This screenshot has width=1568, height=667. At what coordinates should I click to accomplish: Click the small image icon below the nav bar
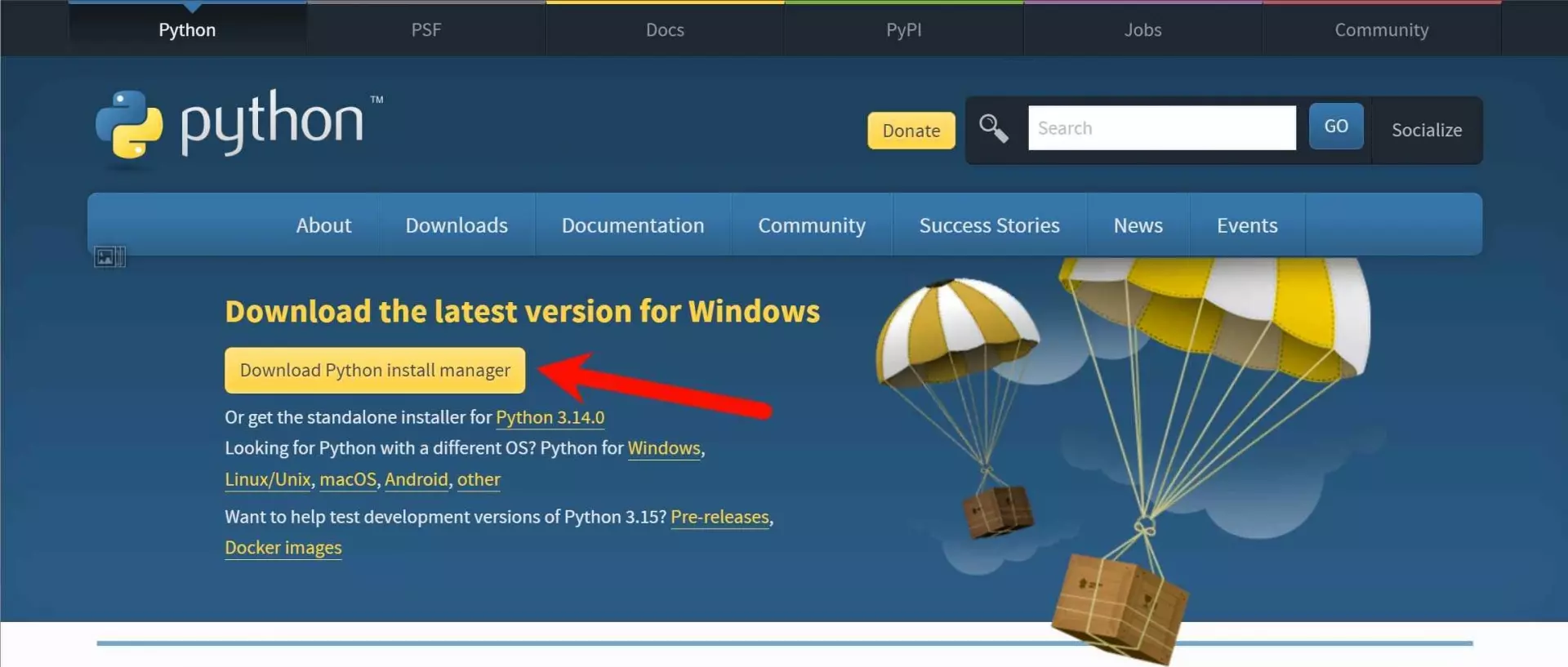109,257
